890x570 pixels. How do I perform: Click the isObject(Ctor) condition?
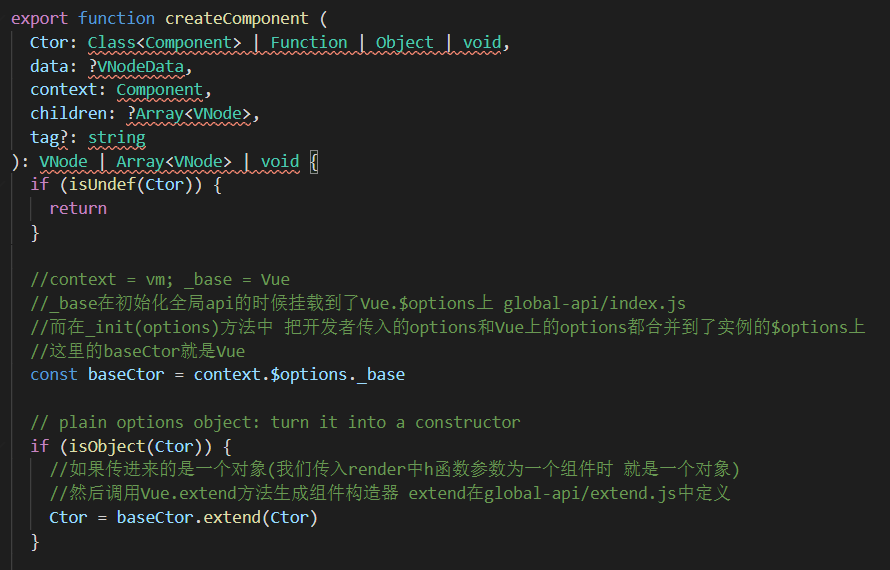coord(136,446)
